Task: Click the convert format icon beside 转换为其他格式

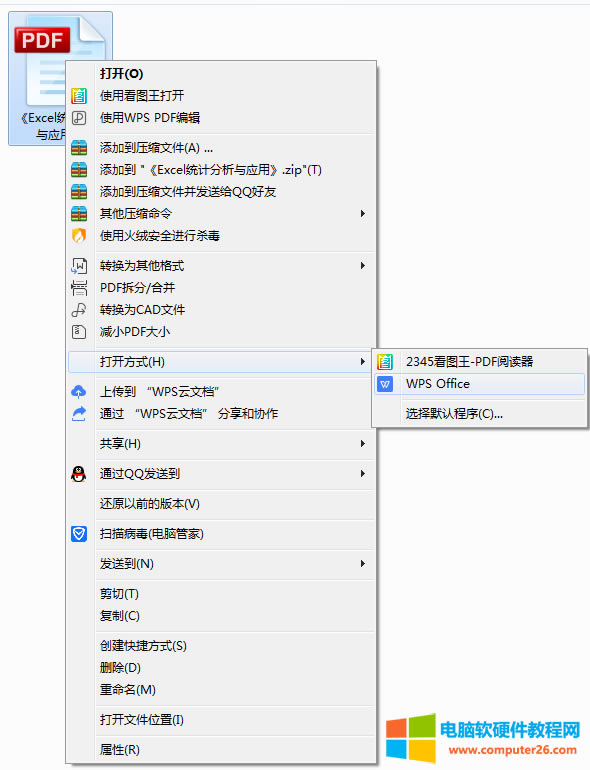Action: (79, 266)
